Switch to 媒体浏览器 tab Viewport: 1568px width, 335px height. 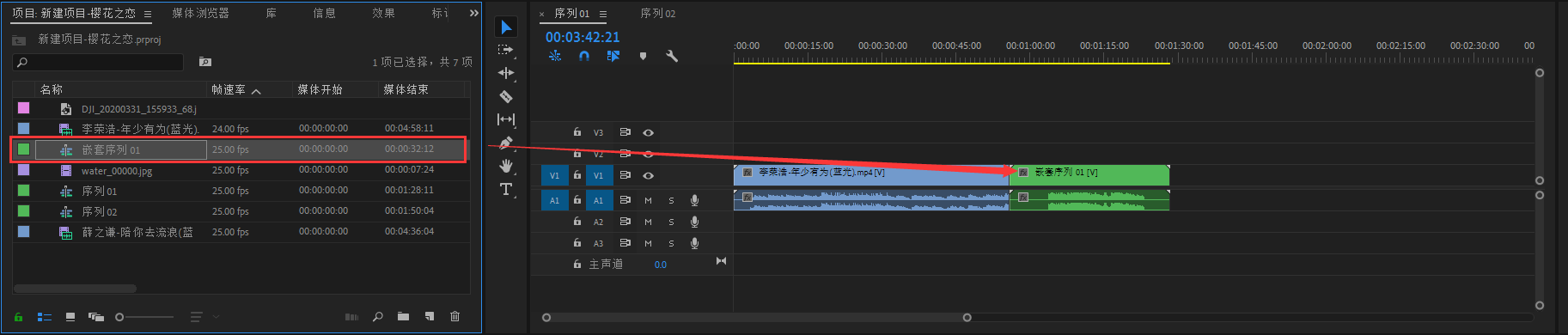tap(200, 14)
